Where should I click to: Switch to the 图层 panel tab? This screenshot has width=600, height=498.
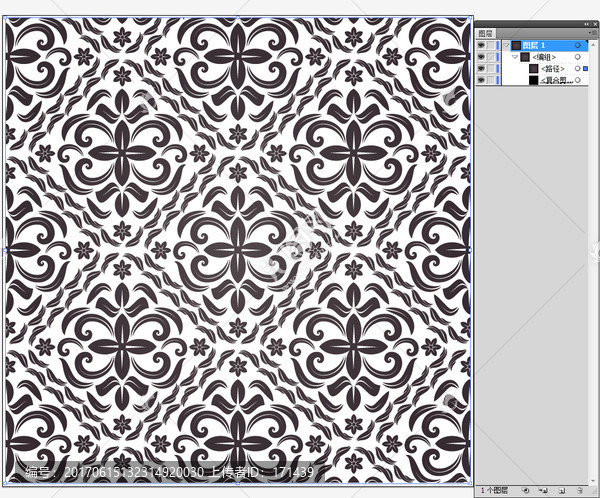click(486, 34)
